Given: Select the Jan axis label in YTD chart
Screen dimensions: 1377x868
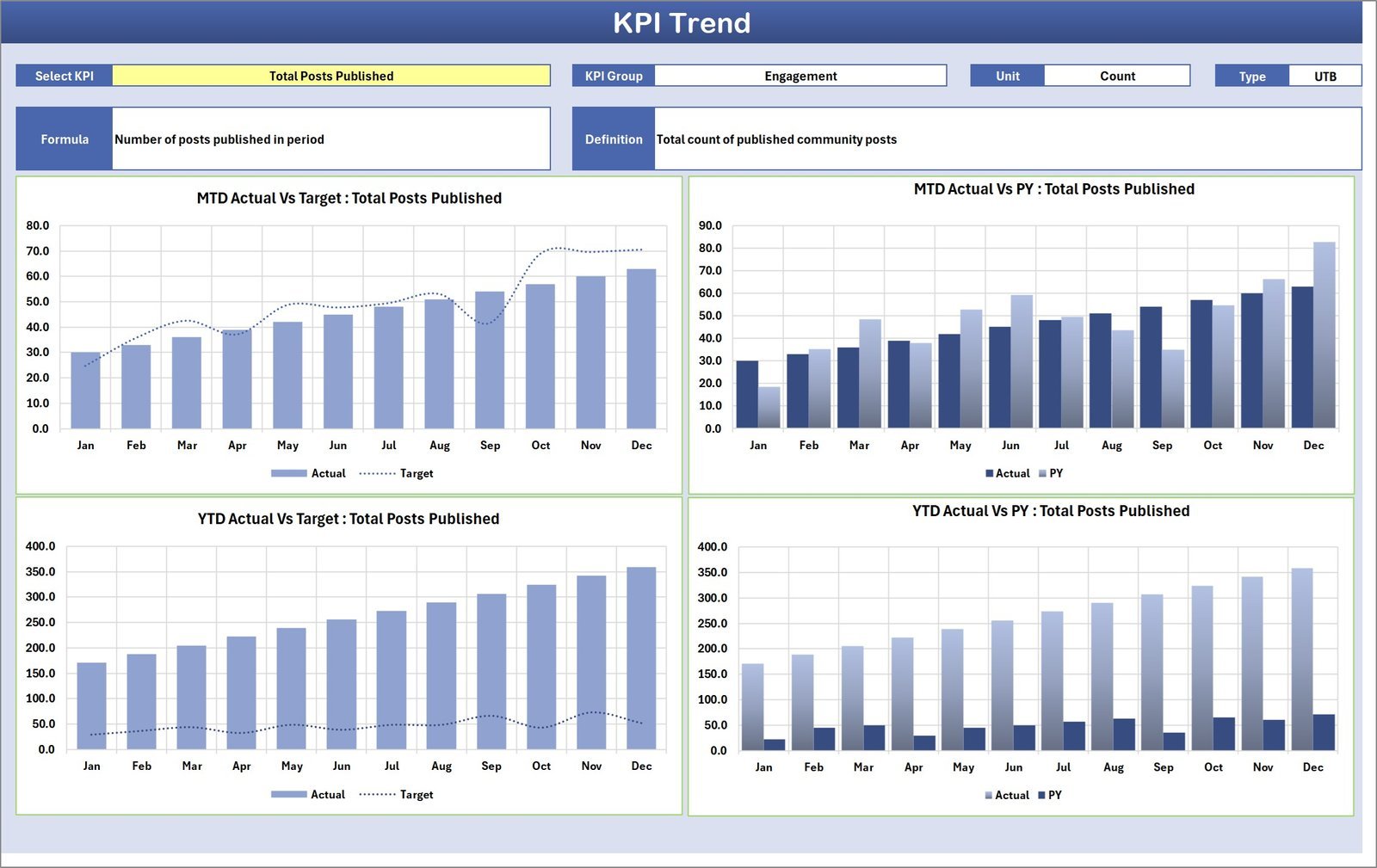Looking at the screenshot, I should (x=91, y=765).
